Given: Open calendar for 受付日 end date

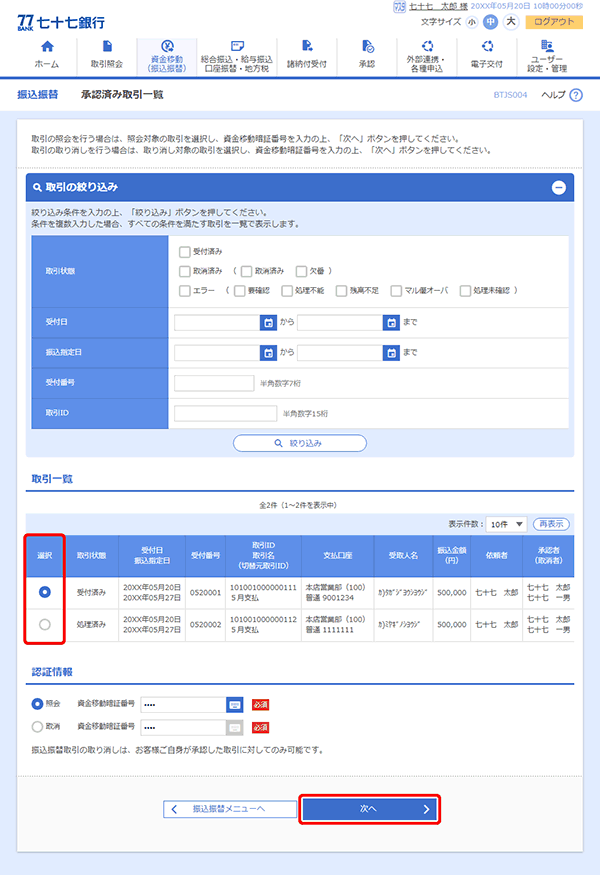Looking at the screenshot, I should coord(391,322).
